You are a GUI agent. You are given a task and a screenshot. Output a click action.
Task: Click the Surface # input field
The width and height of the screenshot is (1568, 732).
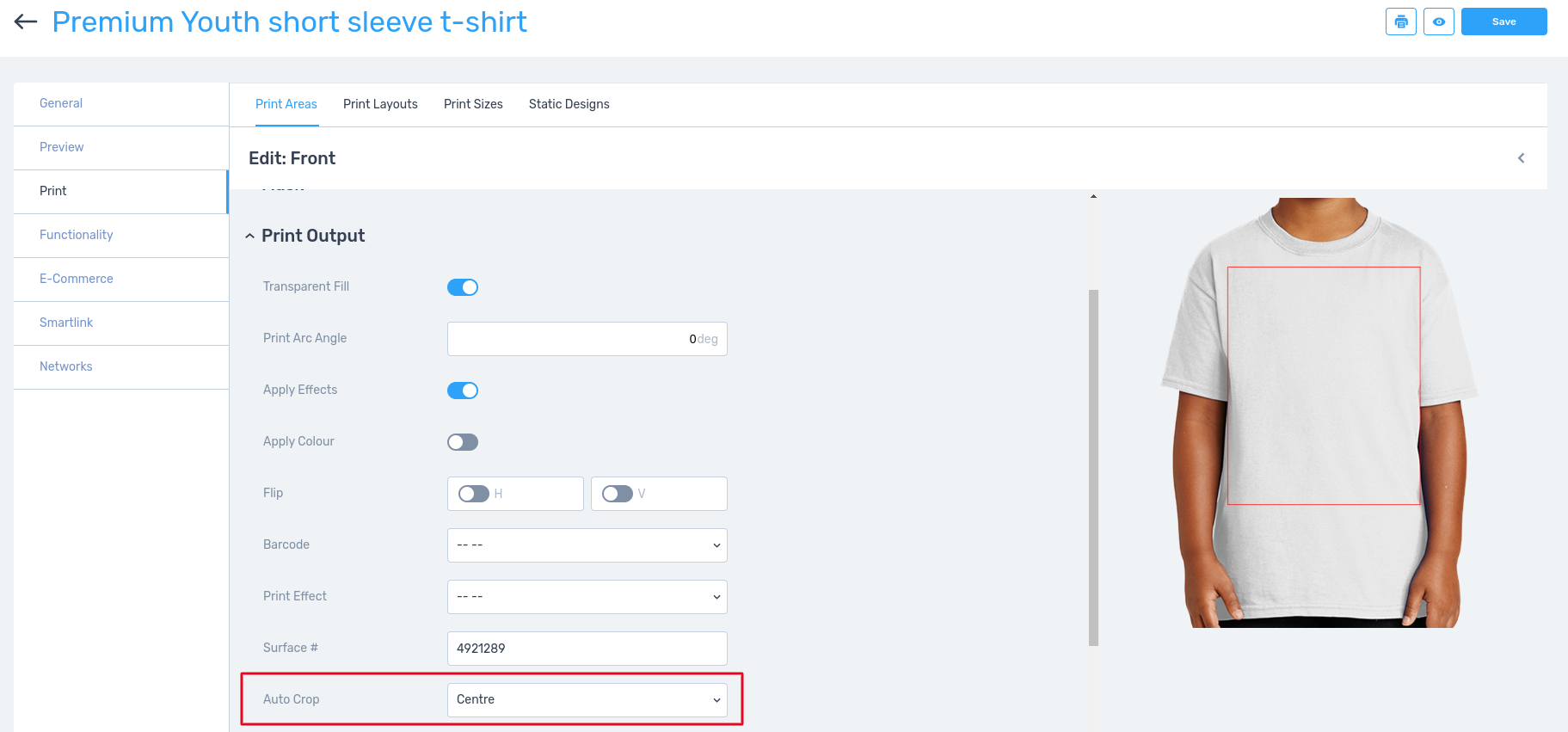[587, 649]
